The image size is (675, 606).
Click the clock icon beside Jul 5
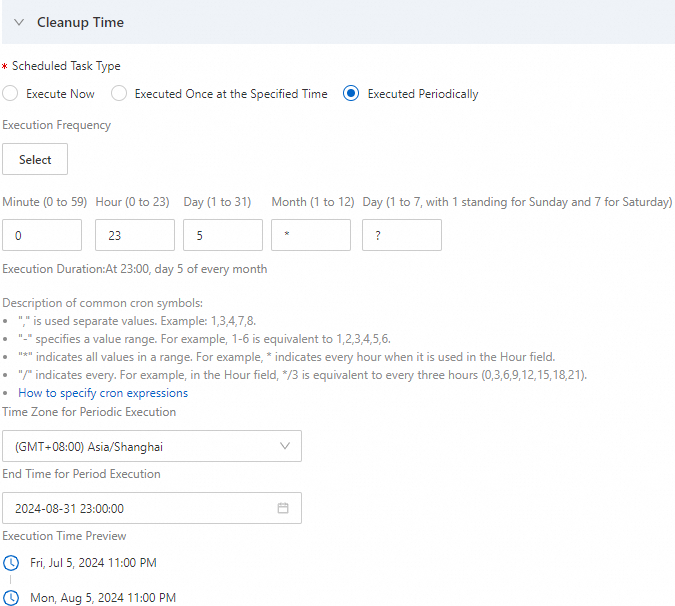(12, 563)
